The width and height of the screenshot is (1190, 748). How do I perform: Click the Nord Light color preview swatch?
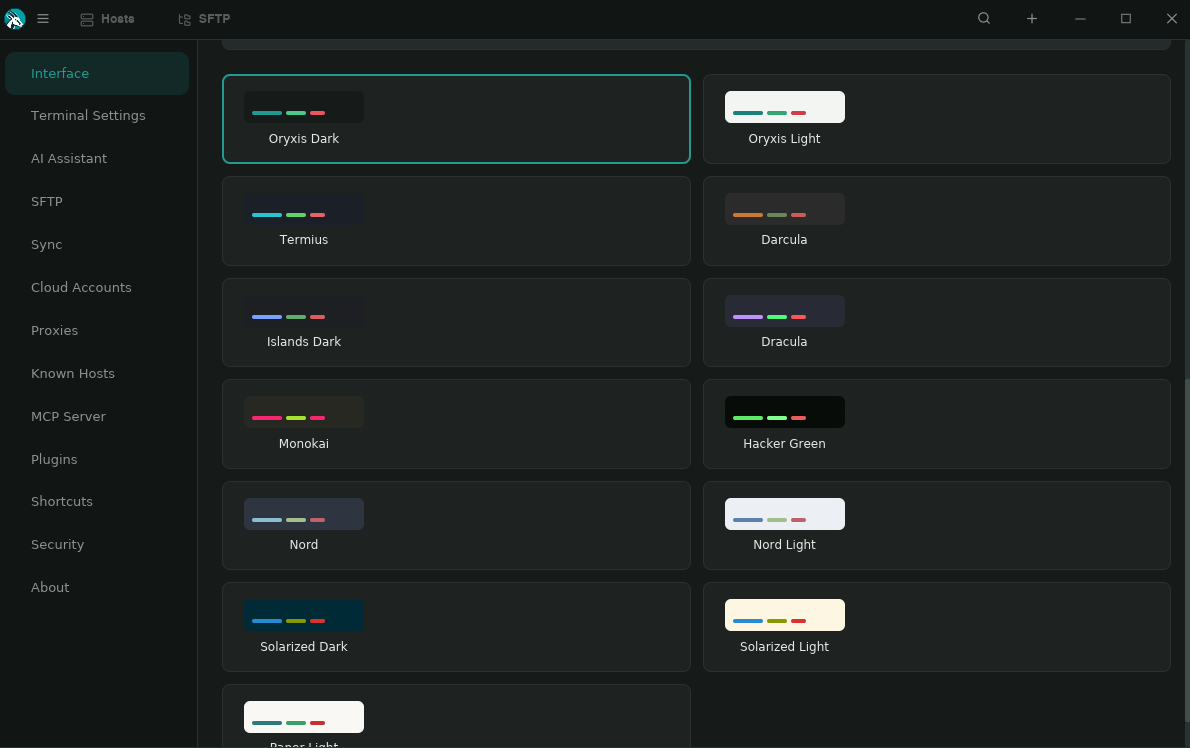[x=785, y=514]
